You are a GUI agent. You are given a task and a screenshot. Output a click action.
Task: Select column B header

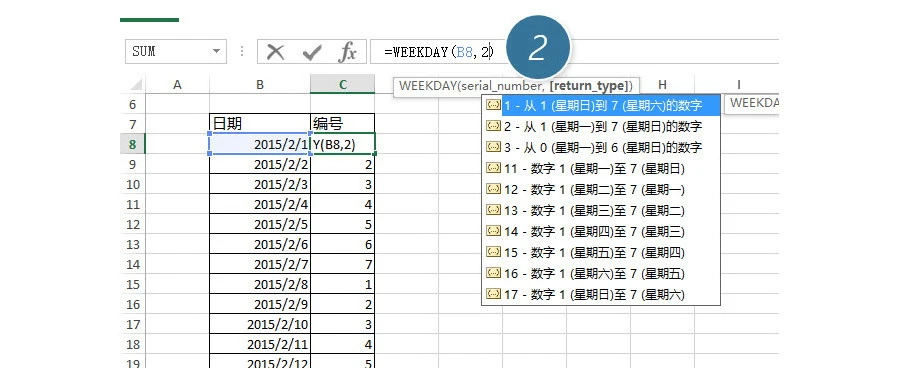point(260,85)
